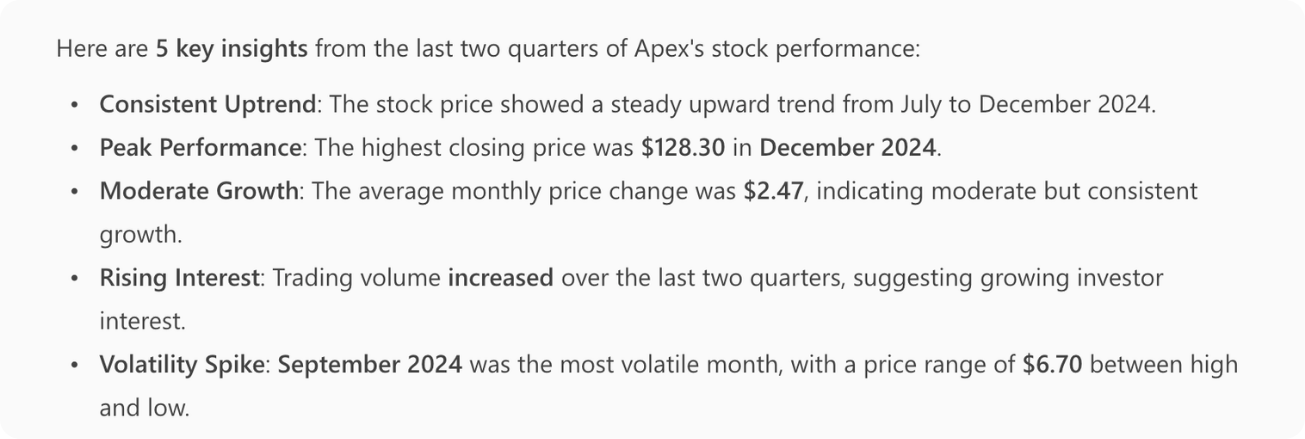
Task: Click the word "Apex's" in the intro
Action: [x=666, y=49]
